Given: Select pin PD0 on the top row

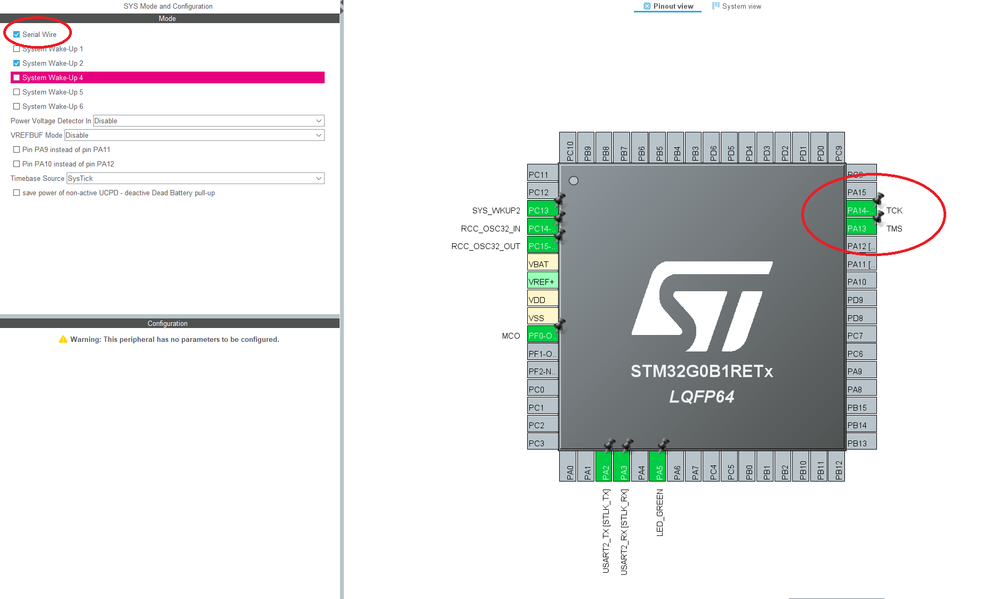Looking at the screenshot, I should click(819, 148).
